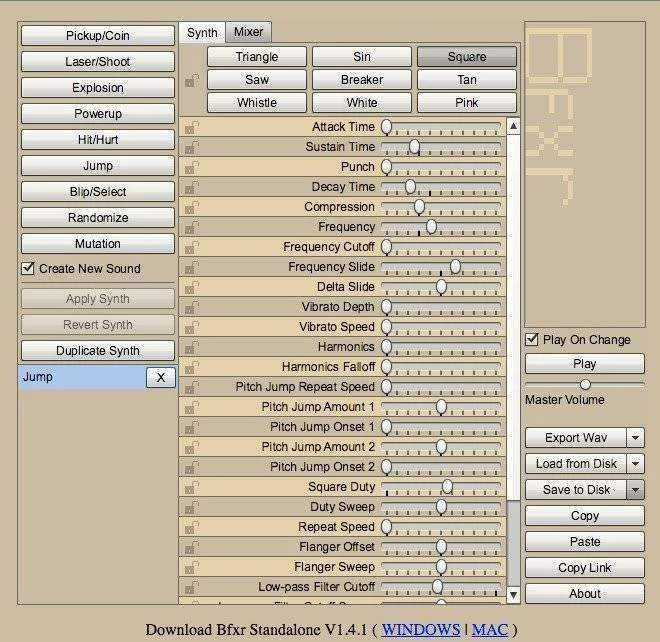Remove the Jump sound with X
Image resolution: width=660 pixels, height=642 pixels.
point(161,377)
